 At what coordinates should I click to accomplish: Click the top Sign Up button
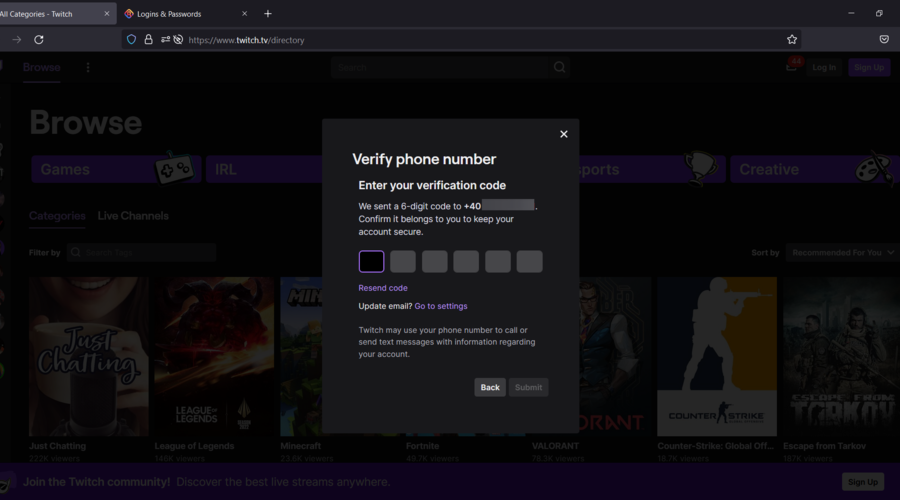pos(869,67)
